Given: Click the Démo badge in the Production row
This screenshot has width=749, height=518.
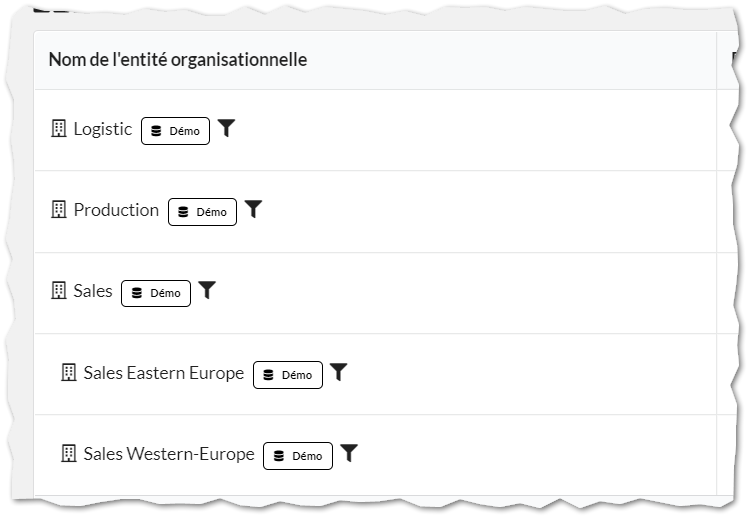Looking at the screenshot, I should (203, 212).
